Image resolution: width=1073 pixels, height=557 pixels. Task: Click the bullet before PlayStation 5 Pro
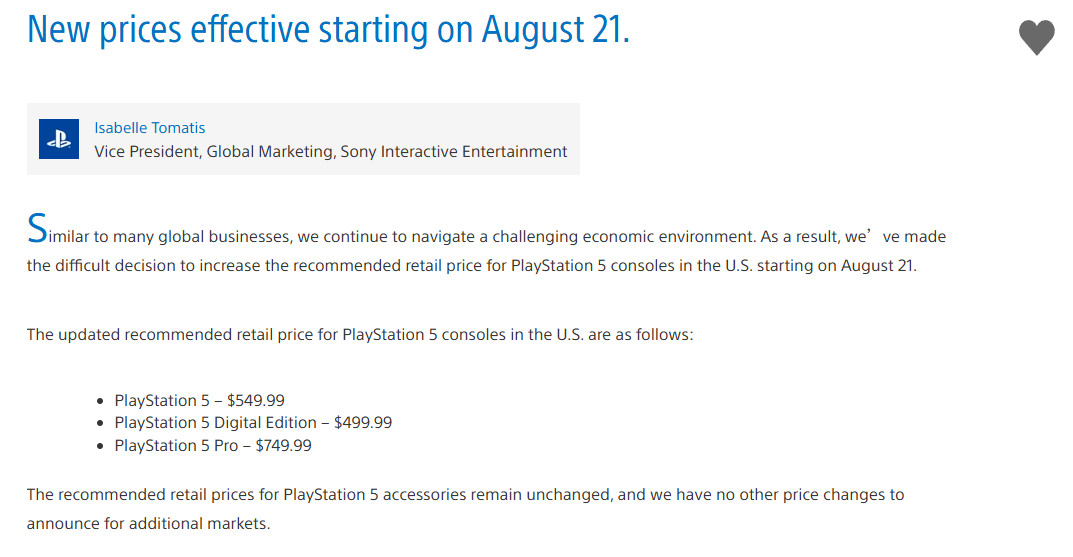(x=101, y=446)
